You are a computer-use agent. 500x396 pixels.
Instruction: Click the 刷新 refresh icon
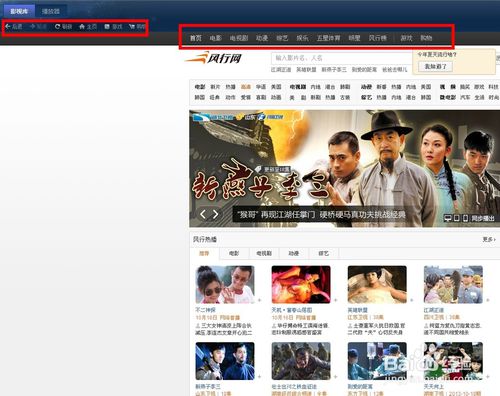point(58,26)
